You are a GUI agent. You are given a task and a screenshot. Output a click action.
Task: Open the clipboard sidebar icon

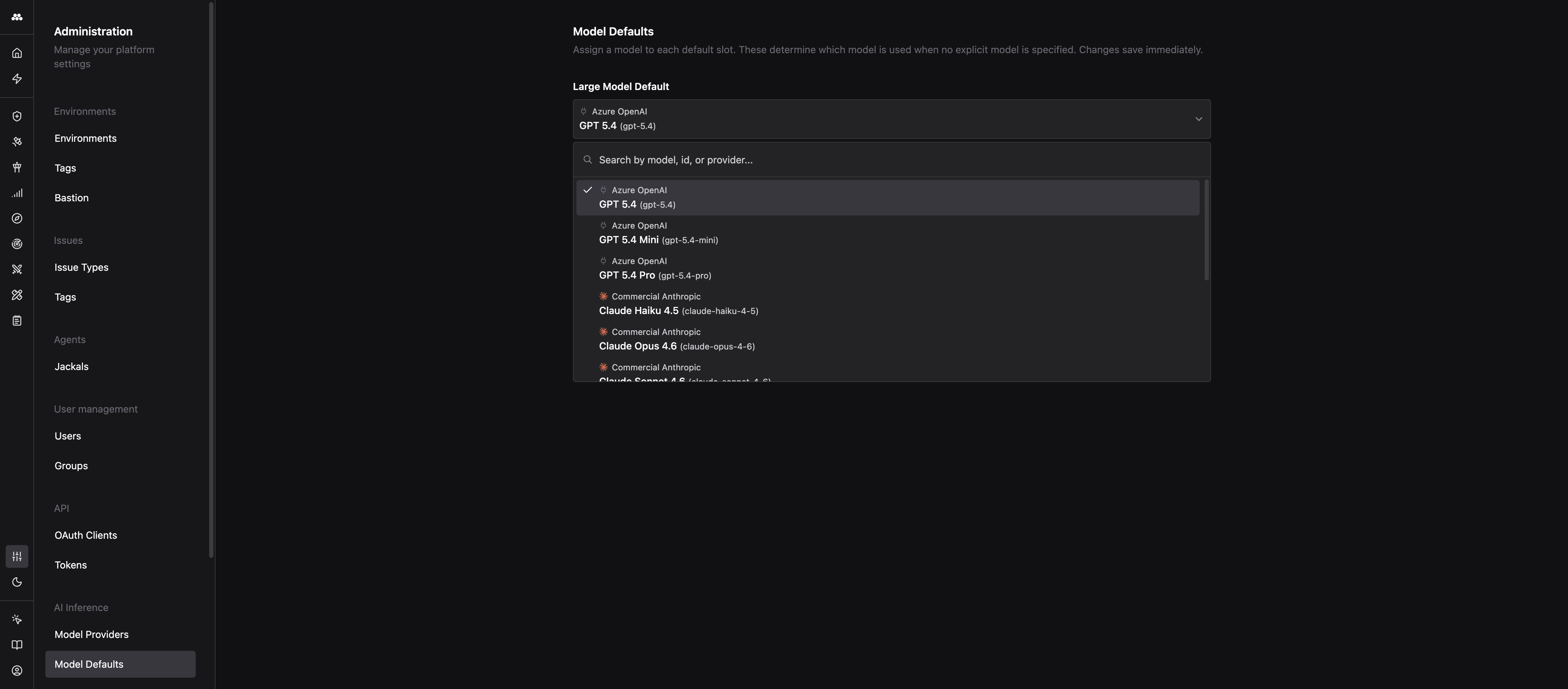coord(17,320)
